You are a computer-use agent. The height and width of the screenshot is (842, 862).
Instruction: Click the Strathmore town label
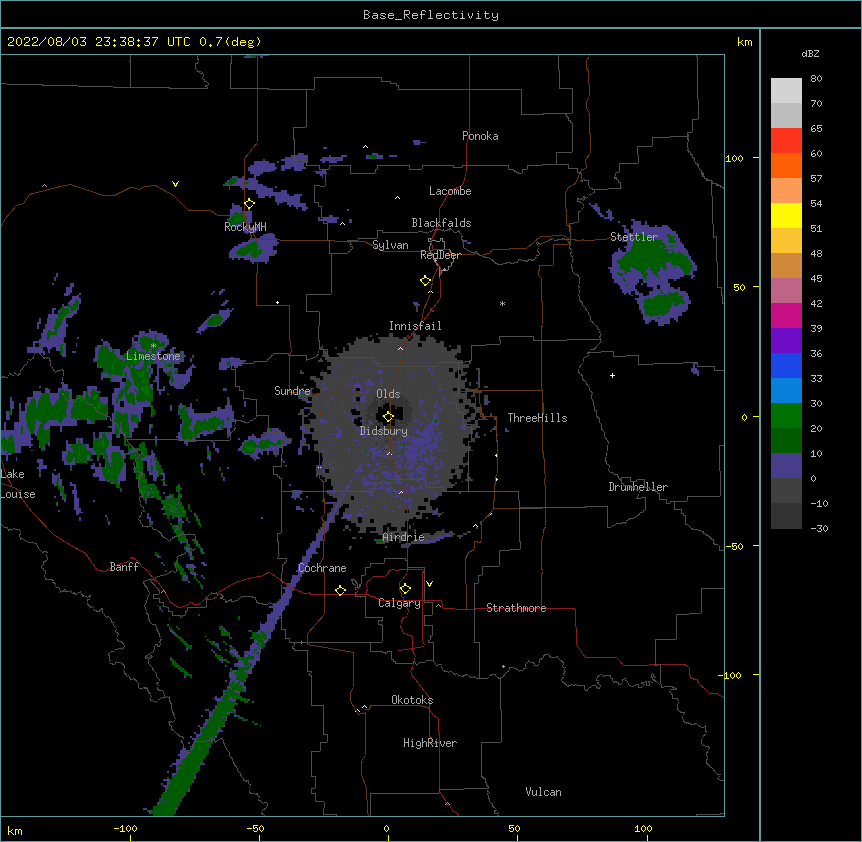click(516, 608)
